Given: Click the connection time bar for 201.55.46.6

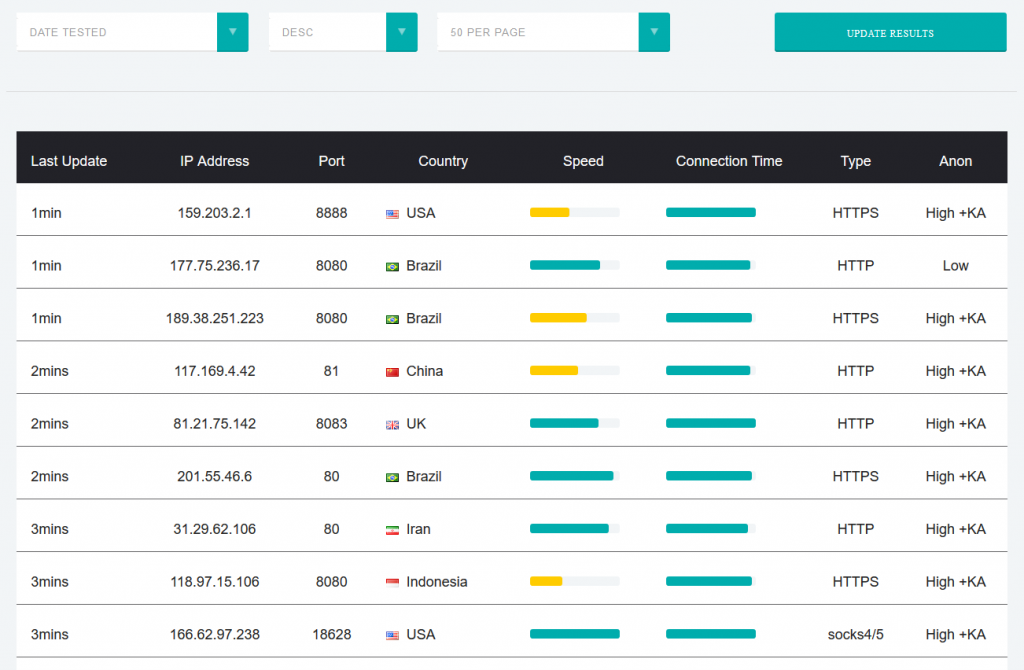Looking at the screenshot, I should coord(711,475).
